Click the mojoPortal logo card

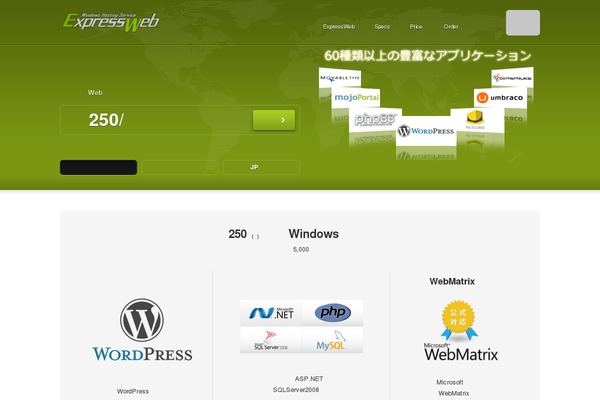click(x=356, y=98)
